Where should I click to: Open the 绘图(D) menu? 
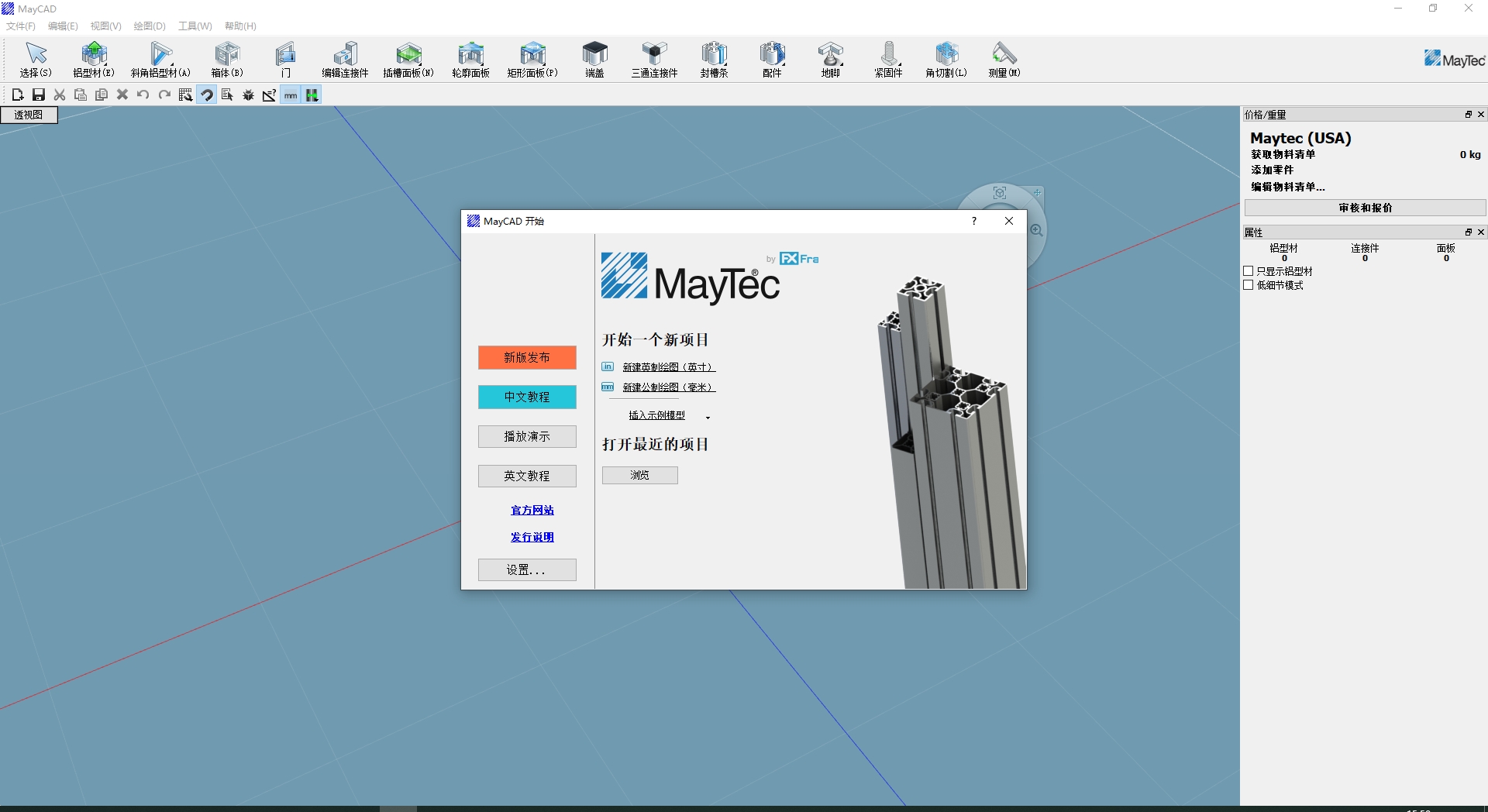point(149,26)
